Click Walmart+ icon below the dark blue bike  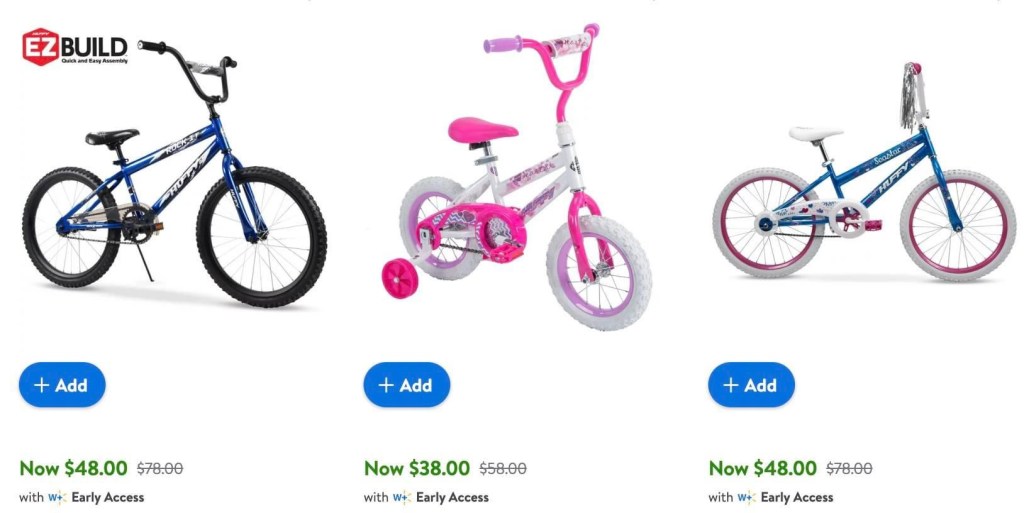click(x=57, y=497)
